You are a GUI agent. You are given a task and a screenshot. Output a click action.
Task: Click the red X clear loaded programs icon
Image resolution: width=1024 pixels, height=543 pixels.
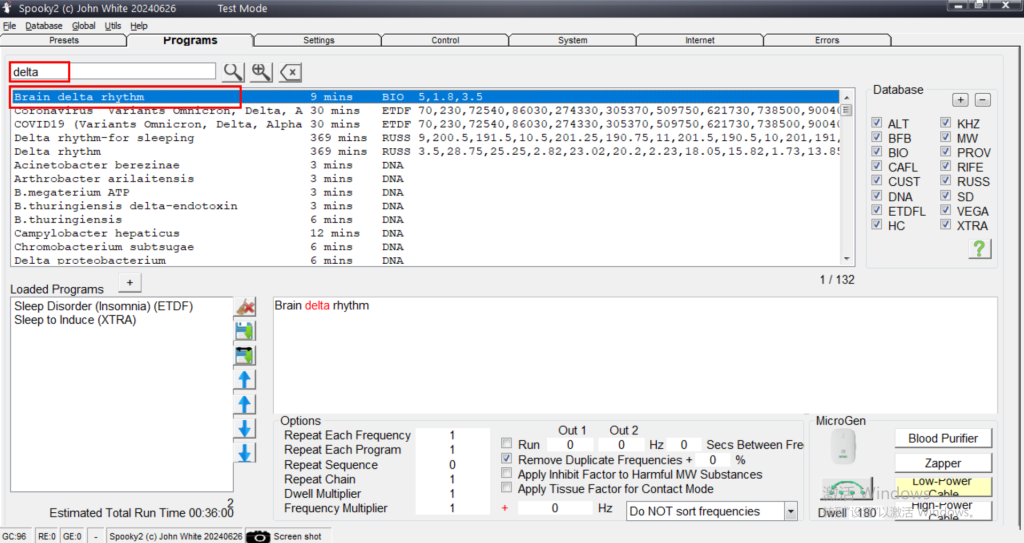click(x=244, y=307)
